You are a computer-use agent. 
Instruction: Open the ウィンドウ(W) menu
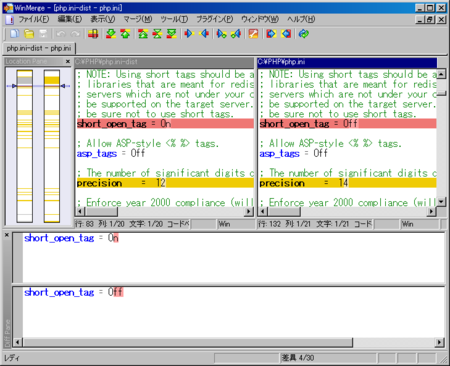260,19
